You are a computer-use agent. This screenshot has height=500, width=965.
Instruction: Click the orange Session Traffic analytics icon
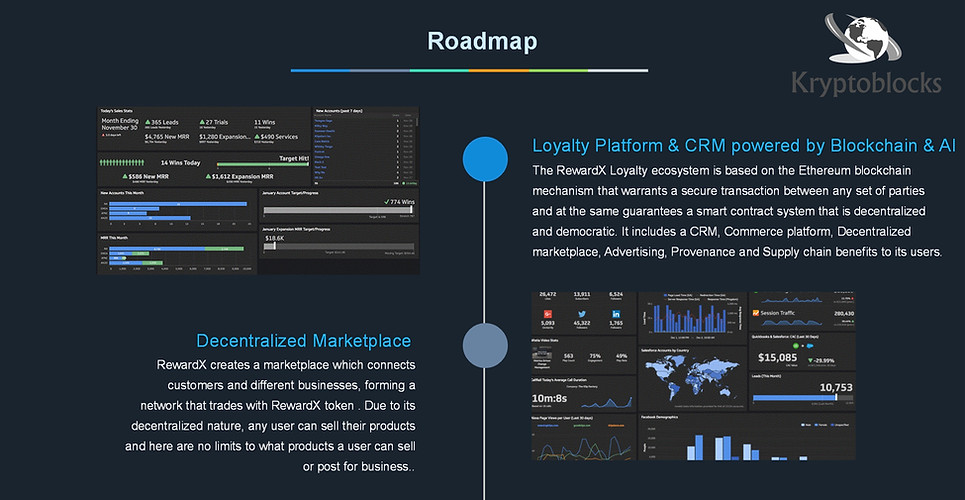pos(756,313)
